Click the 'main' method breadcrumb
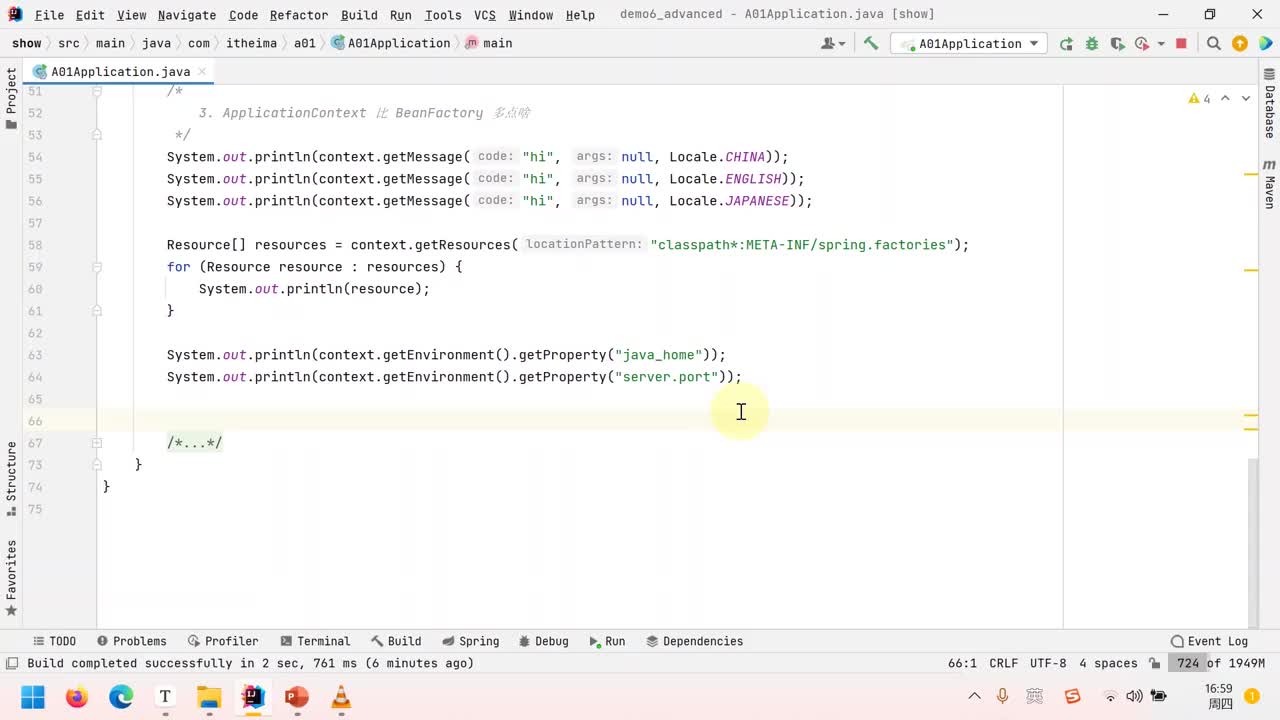This screenshot has height=720, width=1280. point(489,43)
